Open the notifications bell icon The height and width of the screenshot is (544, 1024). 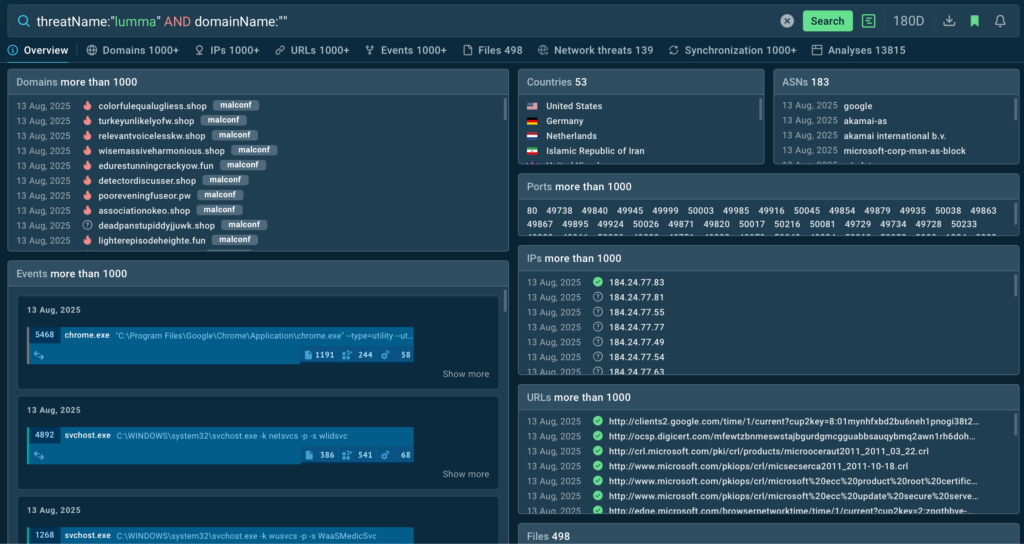click(1000, 21)
